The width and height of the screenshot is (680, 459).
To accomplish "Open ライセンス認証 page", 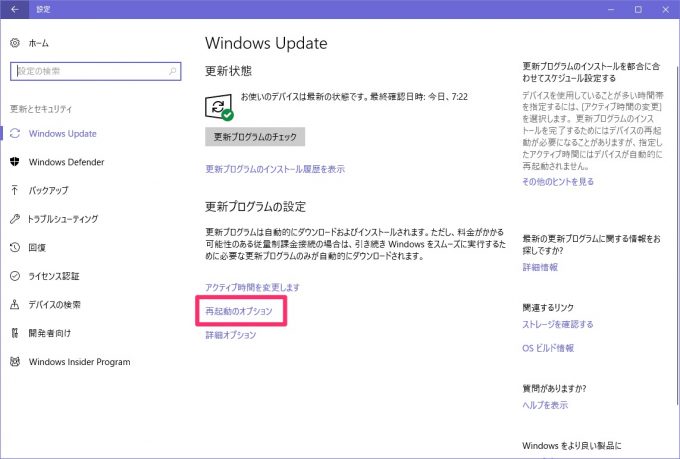I will (54, 276).
